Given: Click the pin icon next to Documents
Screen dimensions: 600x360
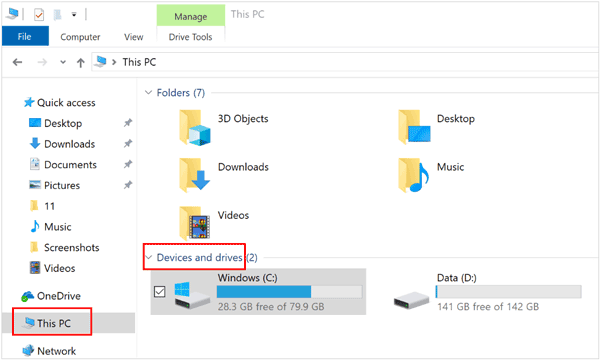Looking at the screenshot, I should tap(128, 164).
